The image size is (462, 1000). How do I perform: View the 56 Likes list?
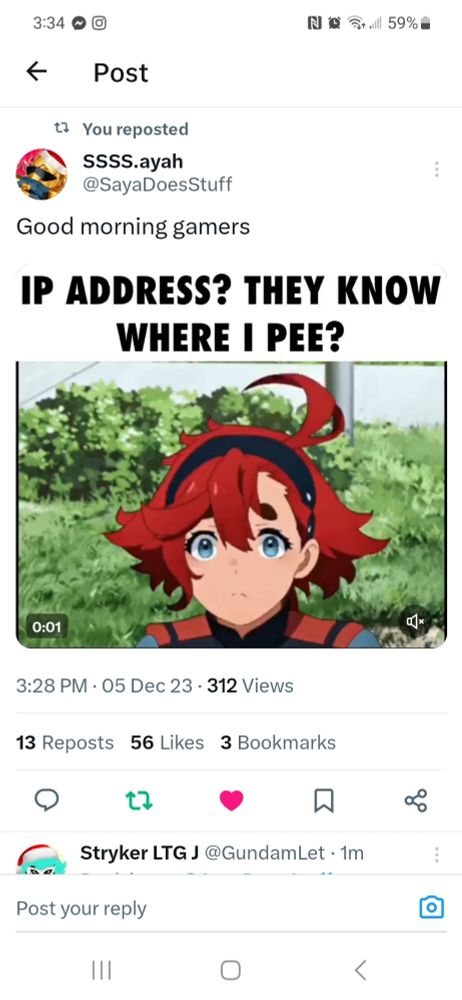point(167,742)
